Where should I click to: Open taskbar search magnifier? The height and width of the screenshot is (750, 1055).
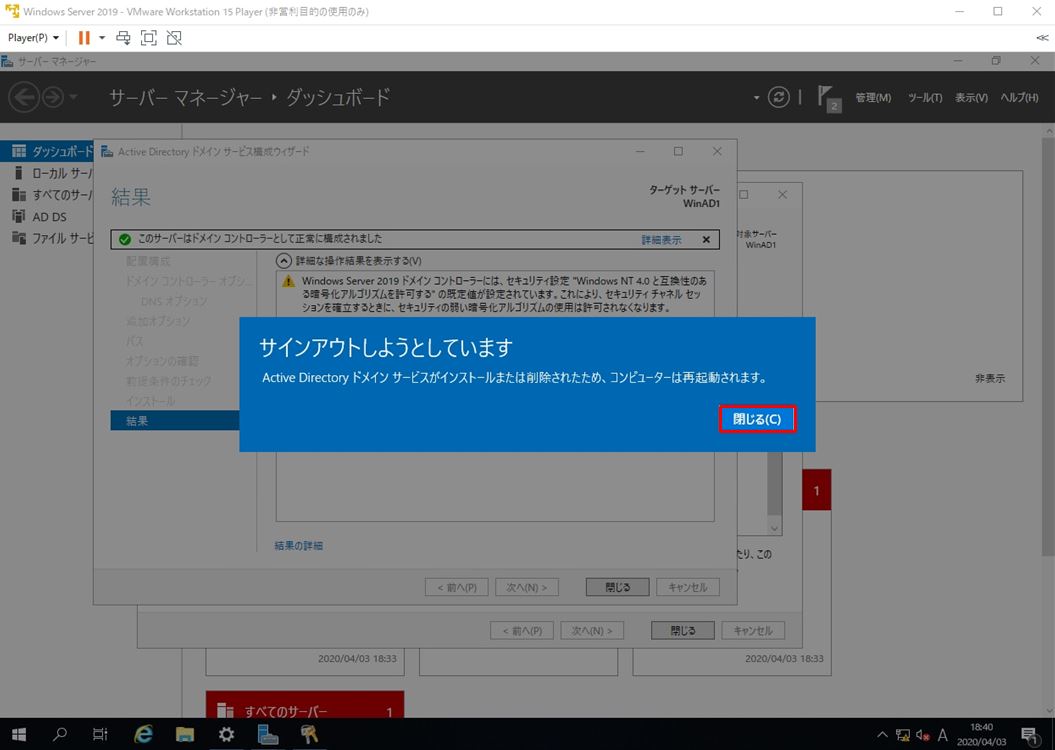point(60,735)
